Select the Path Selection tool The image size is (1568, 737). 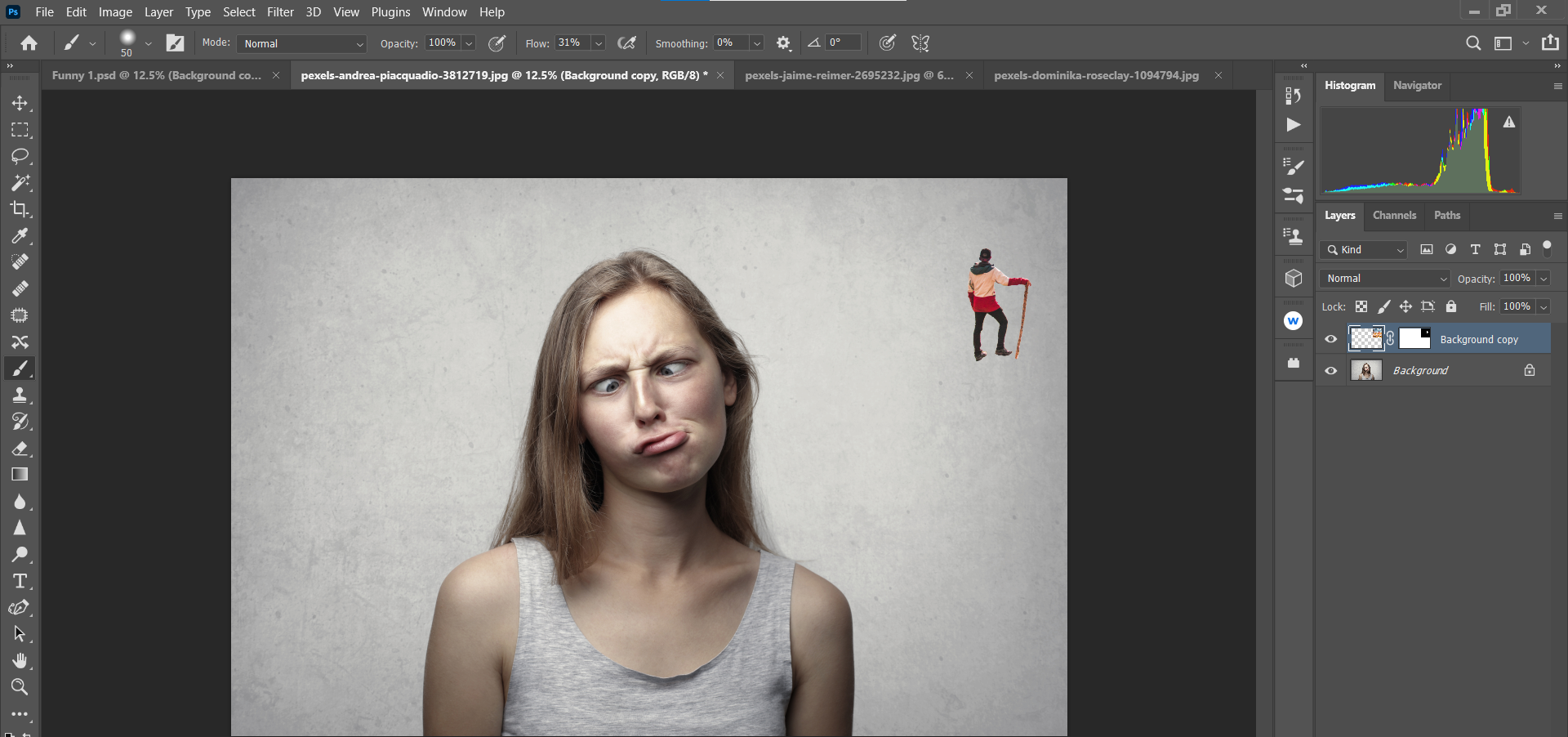tap(20, 634)
